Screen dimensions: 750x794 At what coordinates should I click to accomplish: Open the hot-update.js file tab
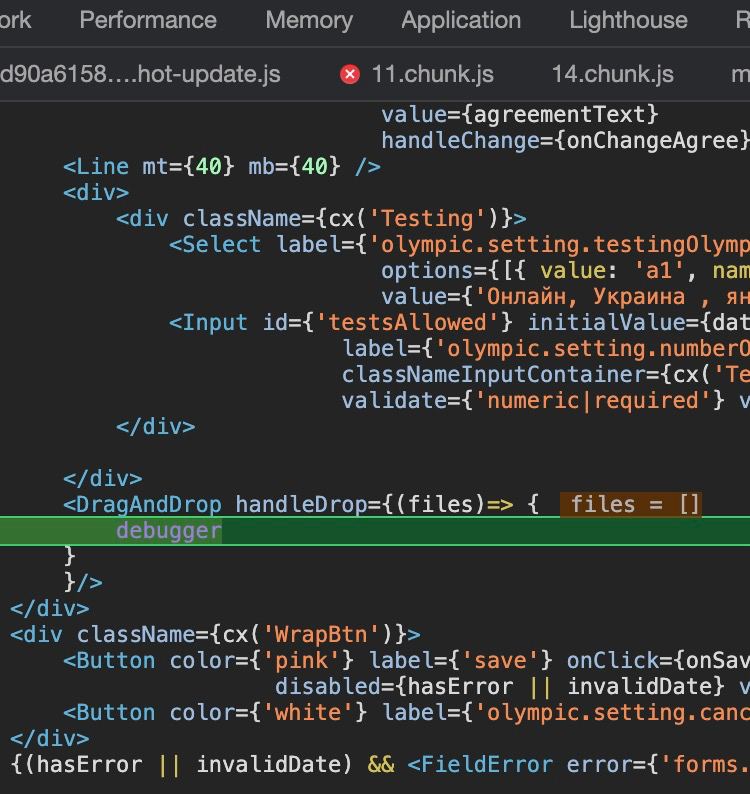pos(140,74)
